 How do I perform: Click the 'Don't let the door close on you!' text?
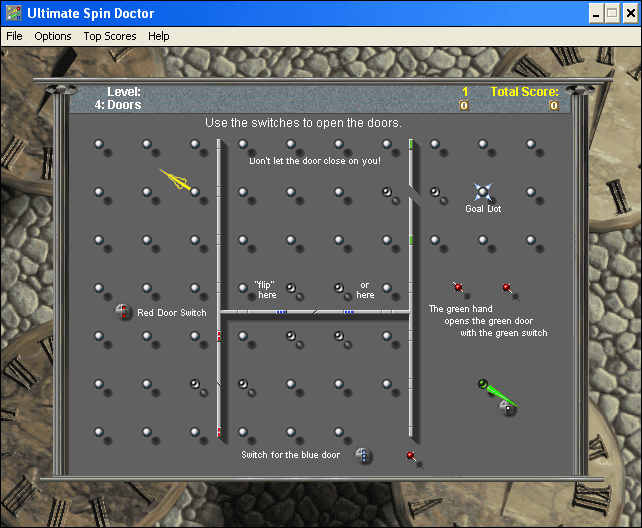click(x=315, y=161)
